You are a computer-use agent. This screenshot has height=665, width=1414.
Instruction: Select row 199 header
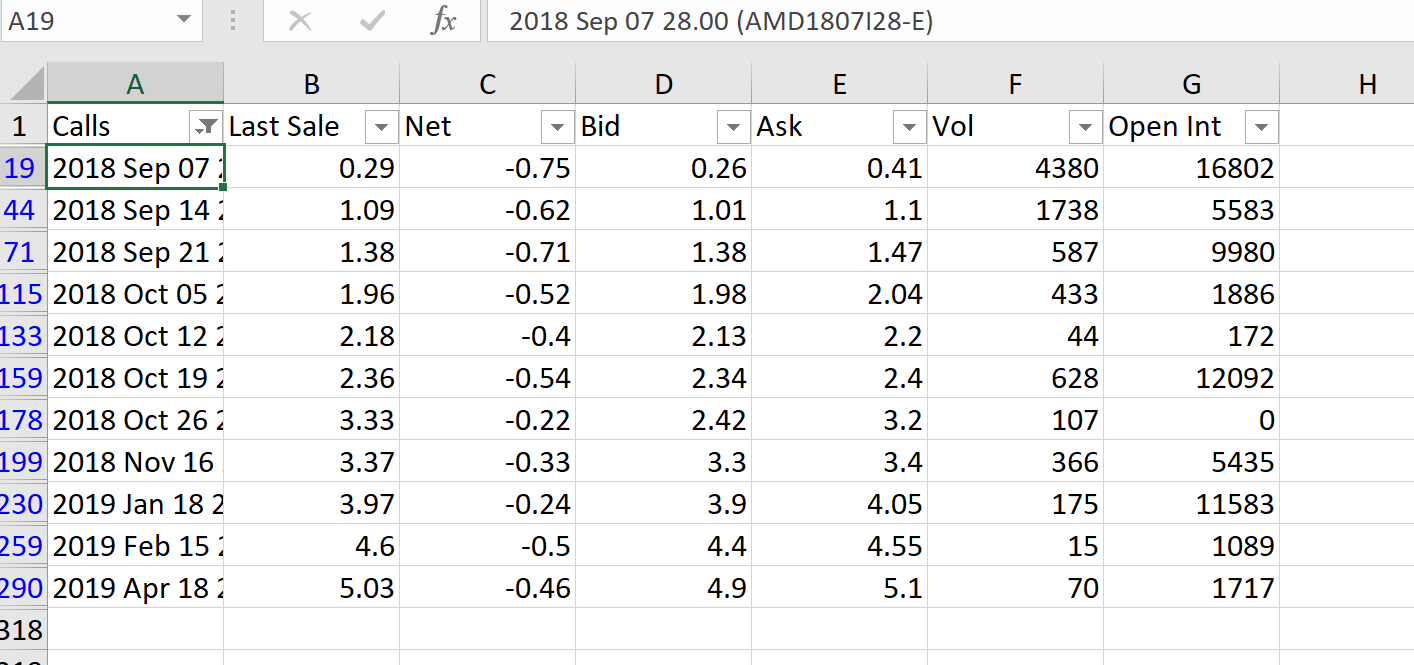tap(22, 462)
